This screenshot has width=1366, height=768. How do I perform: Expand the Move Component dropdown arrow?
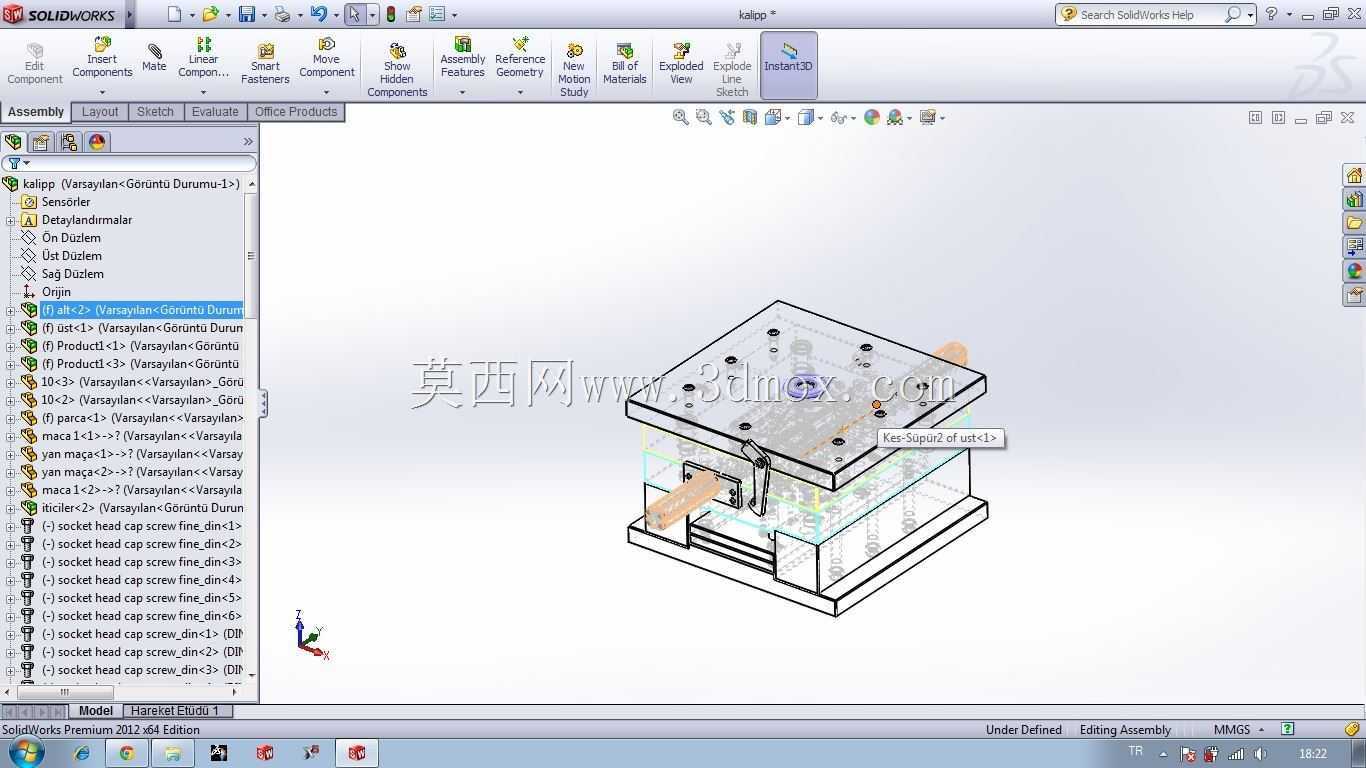coord(327,93)
